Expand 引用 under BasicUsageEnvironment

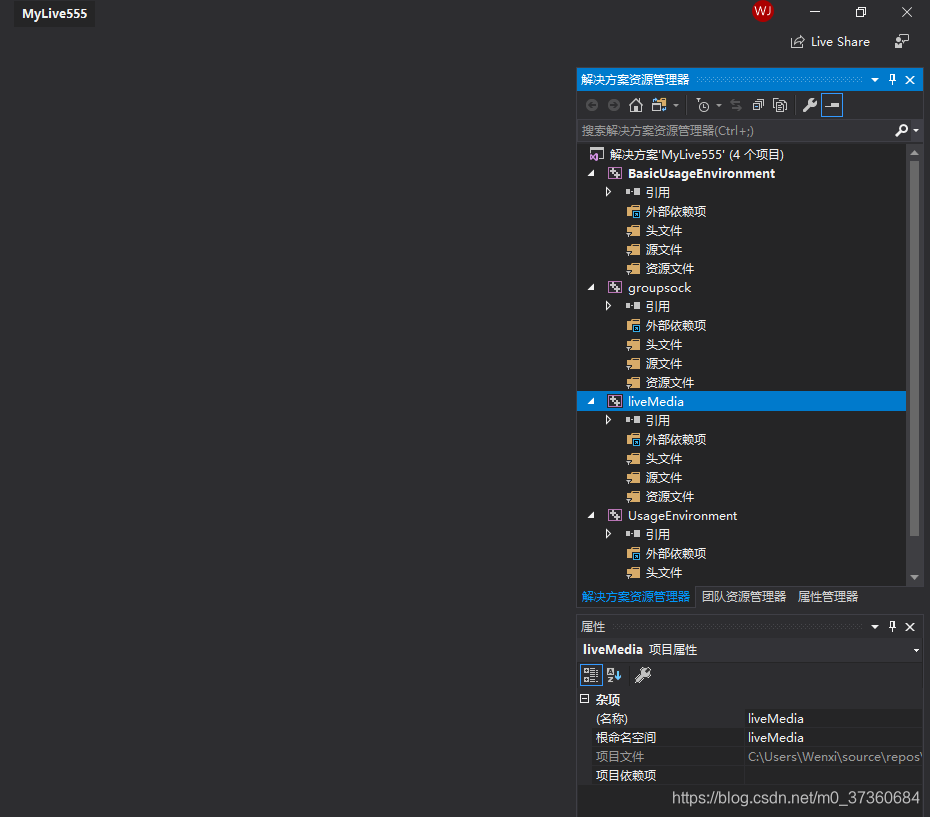click(608, 192)
